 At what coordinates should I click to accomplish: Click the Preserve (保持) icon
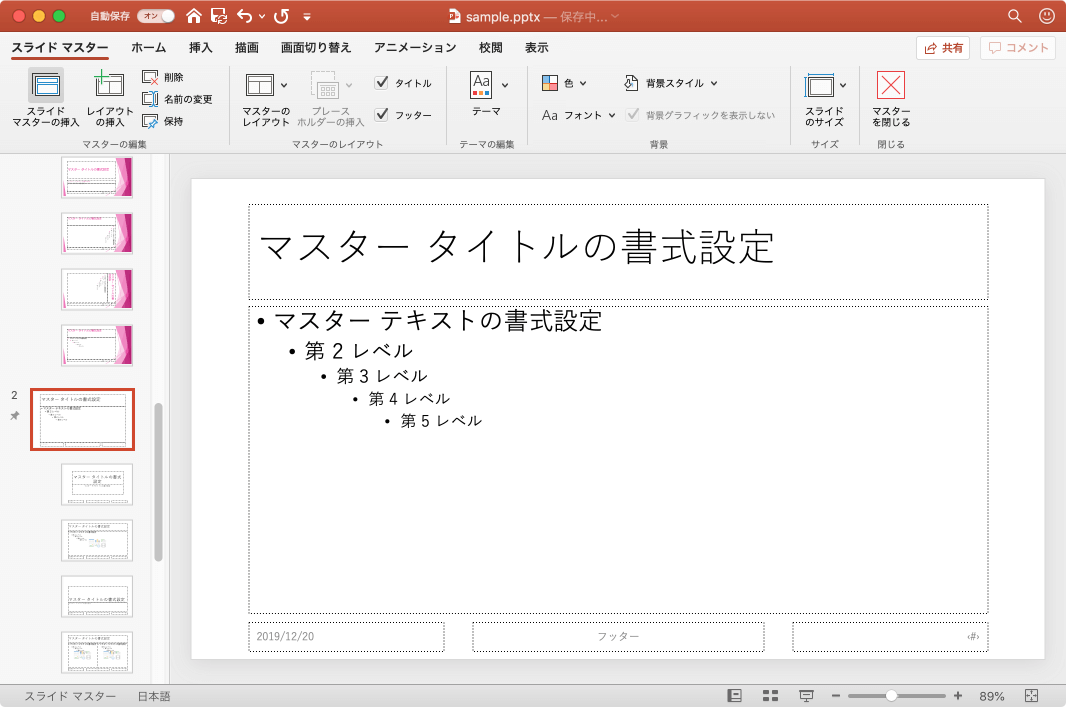tap(150, 121)
